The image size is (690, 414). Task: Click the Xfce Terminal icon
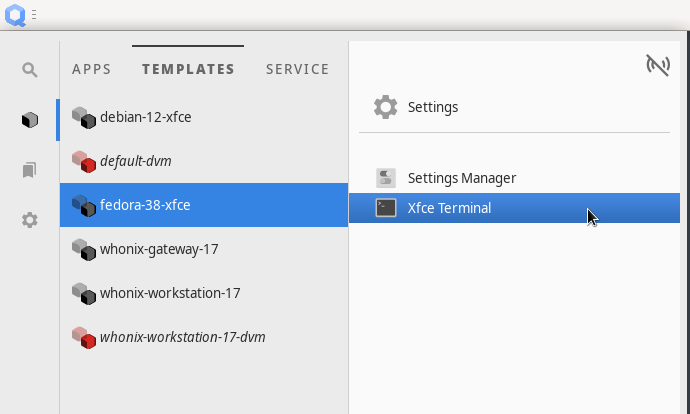(386, 208)
